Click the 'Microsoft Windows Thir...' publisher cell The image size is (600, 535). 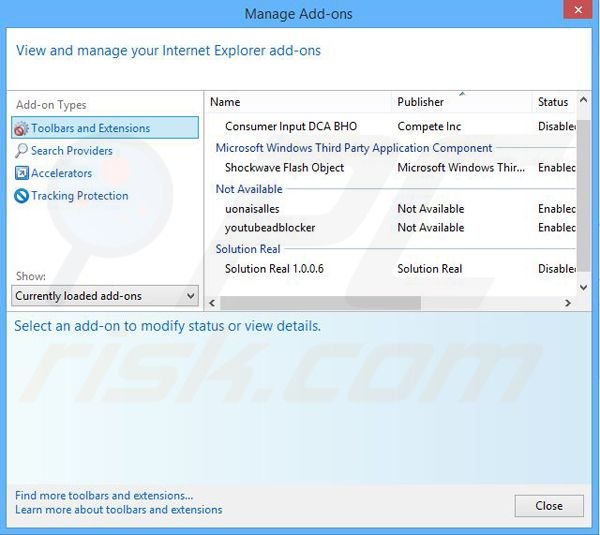[461, 168]
